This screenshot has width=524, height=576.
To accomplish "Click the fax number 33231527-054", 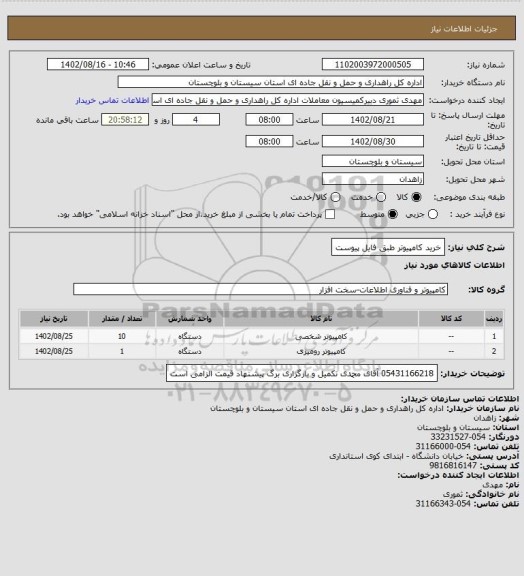I will coord(458,437).
